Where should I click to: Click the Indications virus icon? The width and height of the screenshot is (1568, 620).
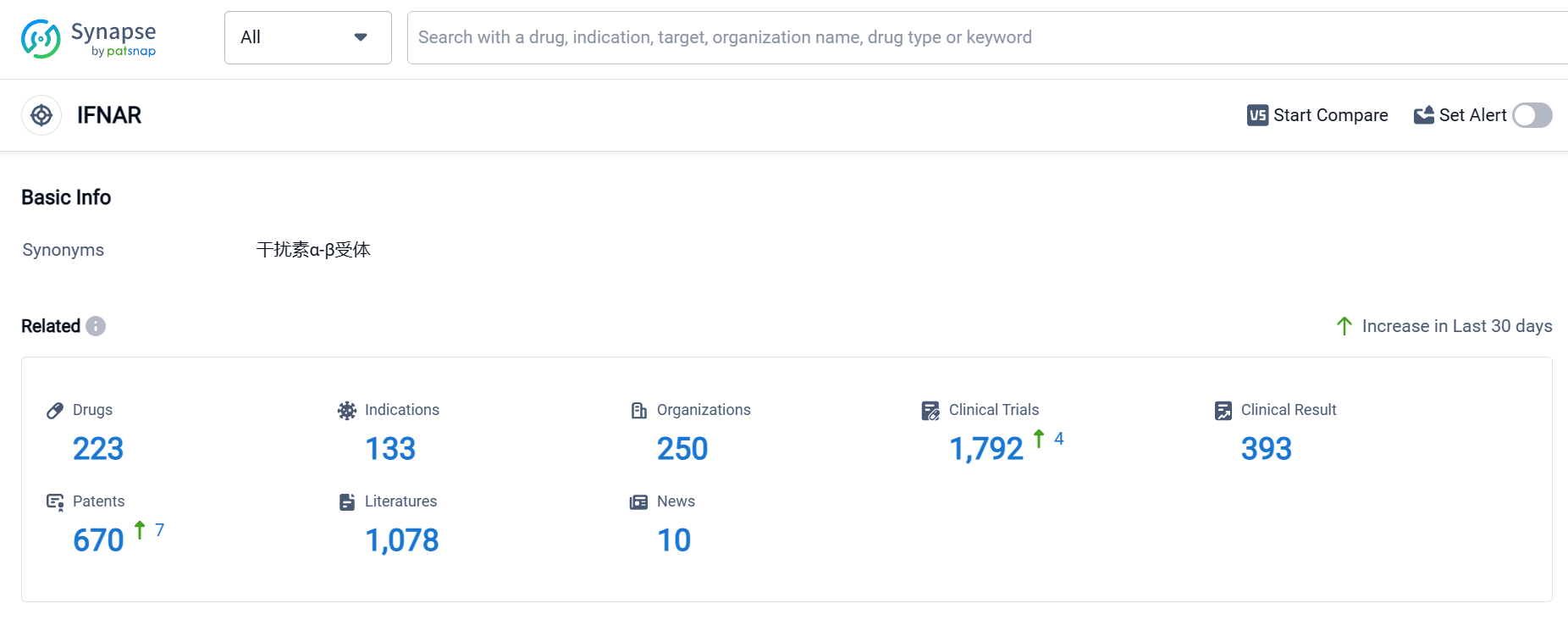point(347,411)
